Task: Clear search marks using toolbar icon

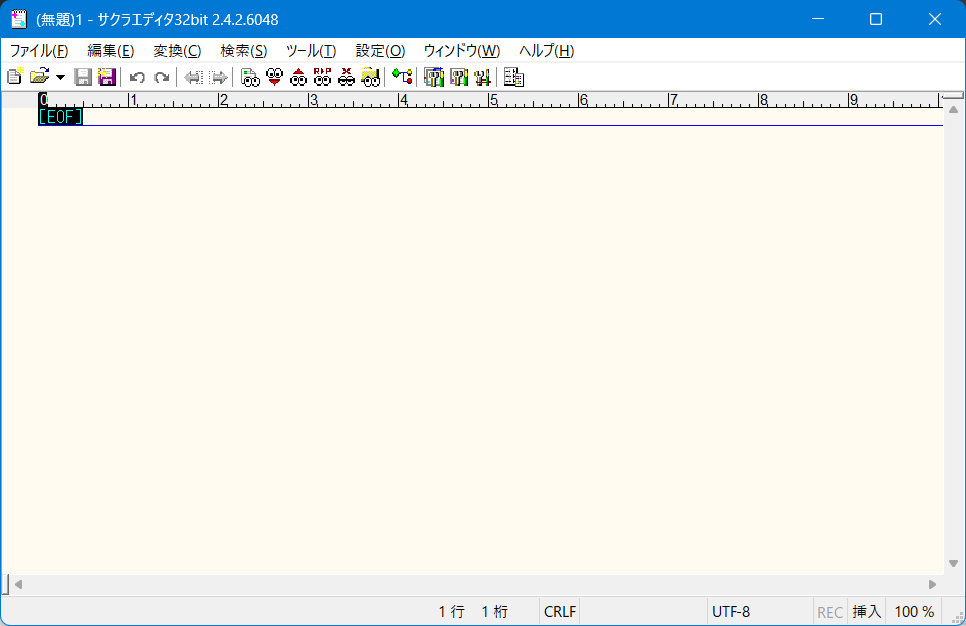Action: [x=346, y=77]
